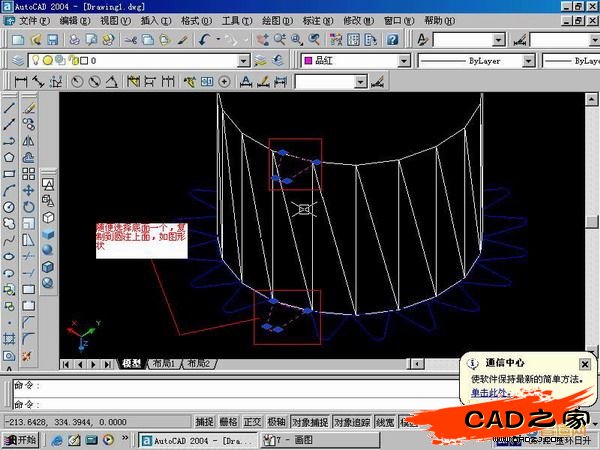
Task: Select the Mirror modify tool
Action: (28, 140)
